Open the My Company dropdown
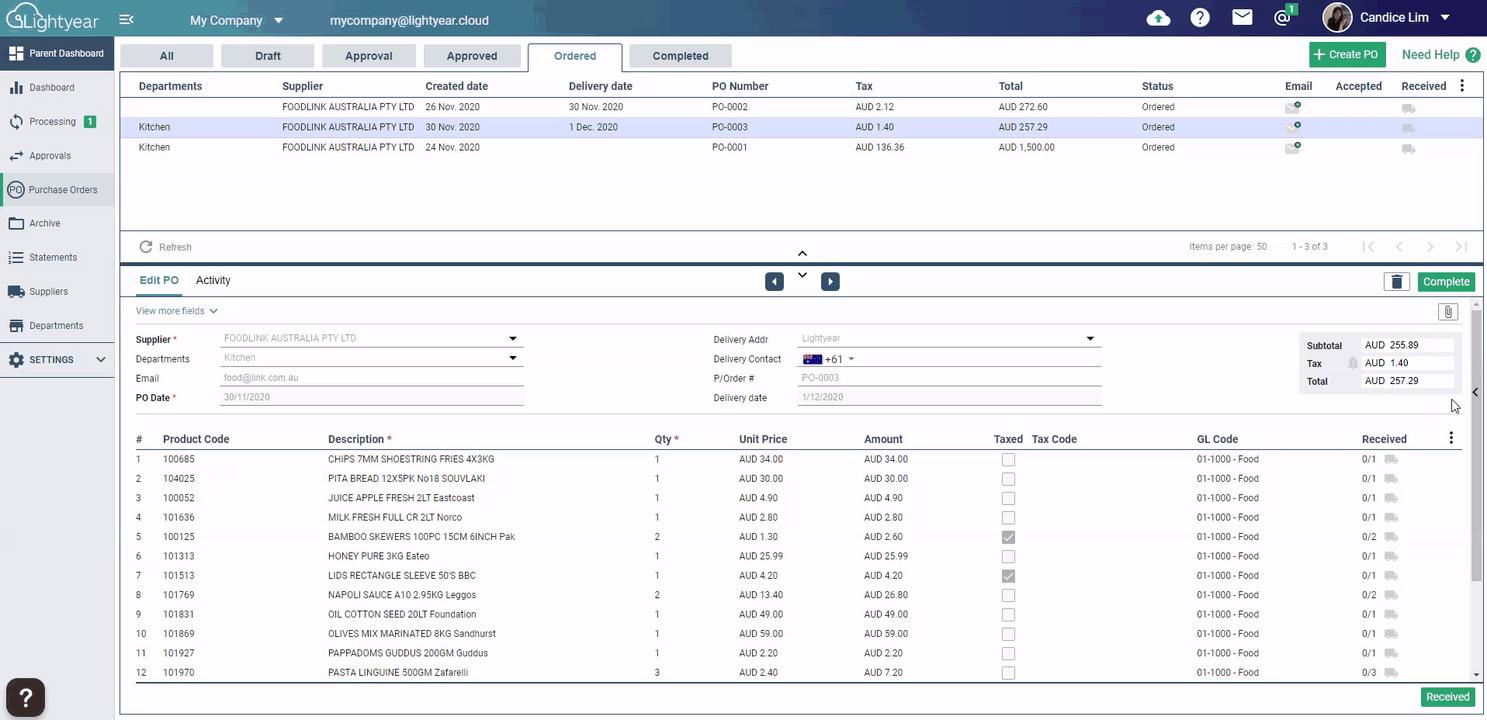Viewport: 1487px width, 720px height. (x=237, y=20)
